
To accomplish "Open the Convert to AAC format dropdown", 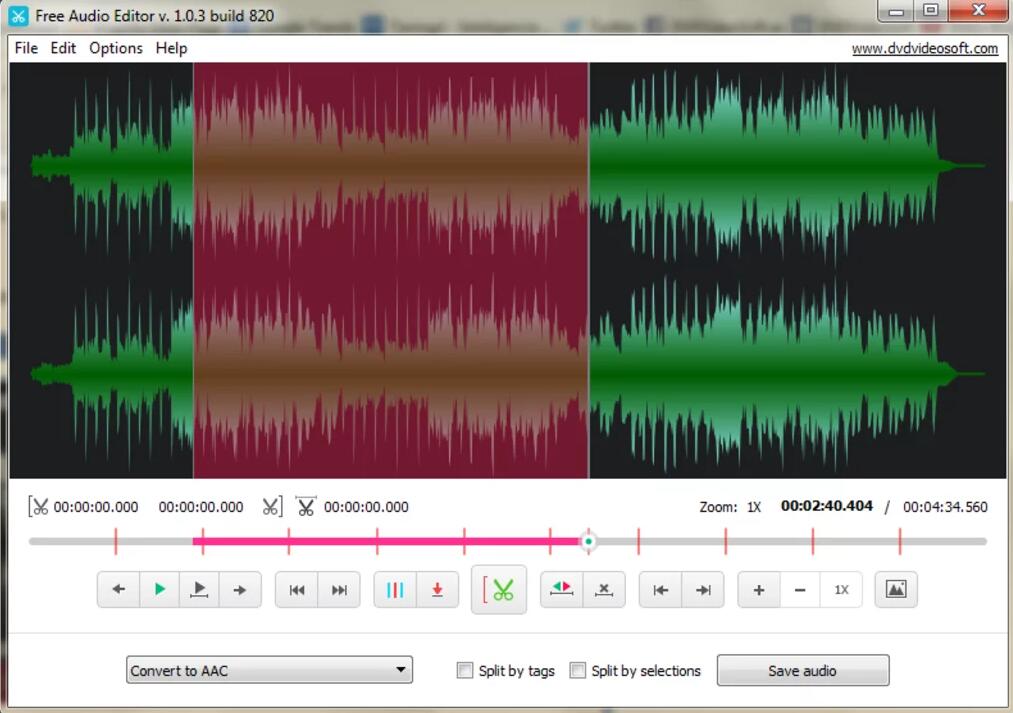I will [269, 671].
